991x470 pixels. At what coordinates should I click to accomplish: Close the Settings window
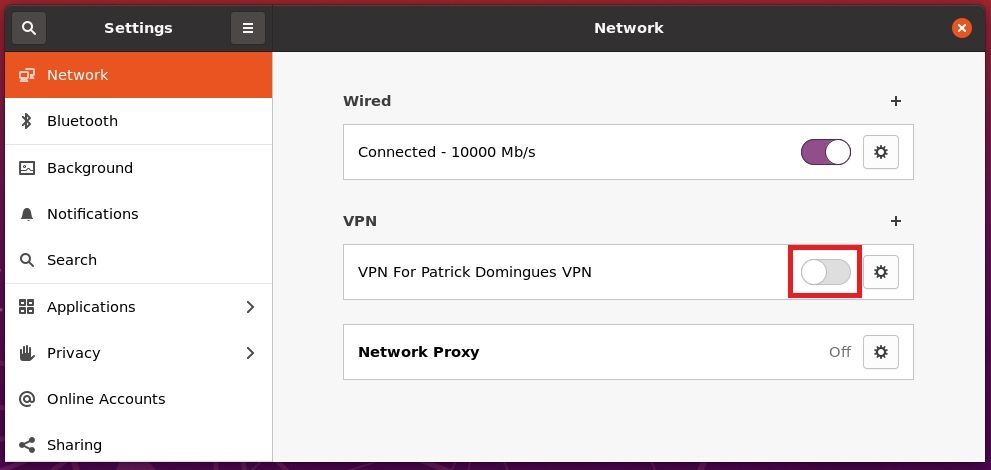click(961, 28)
